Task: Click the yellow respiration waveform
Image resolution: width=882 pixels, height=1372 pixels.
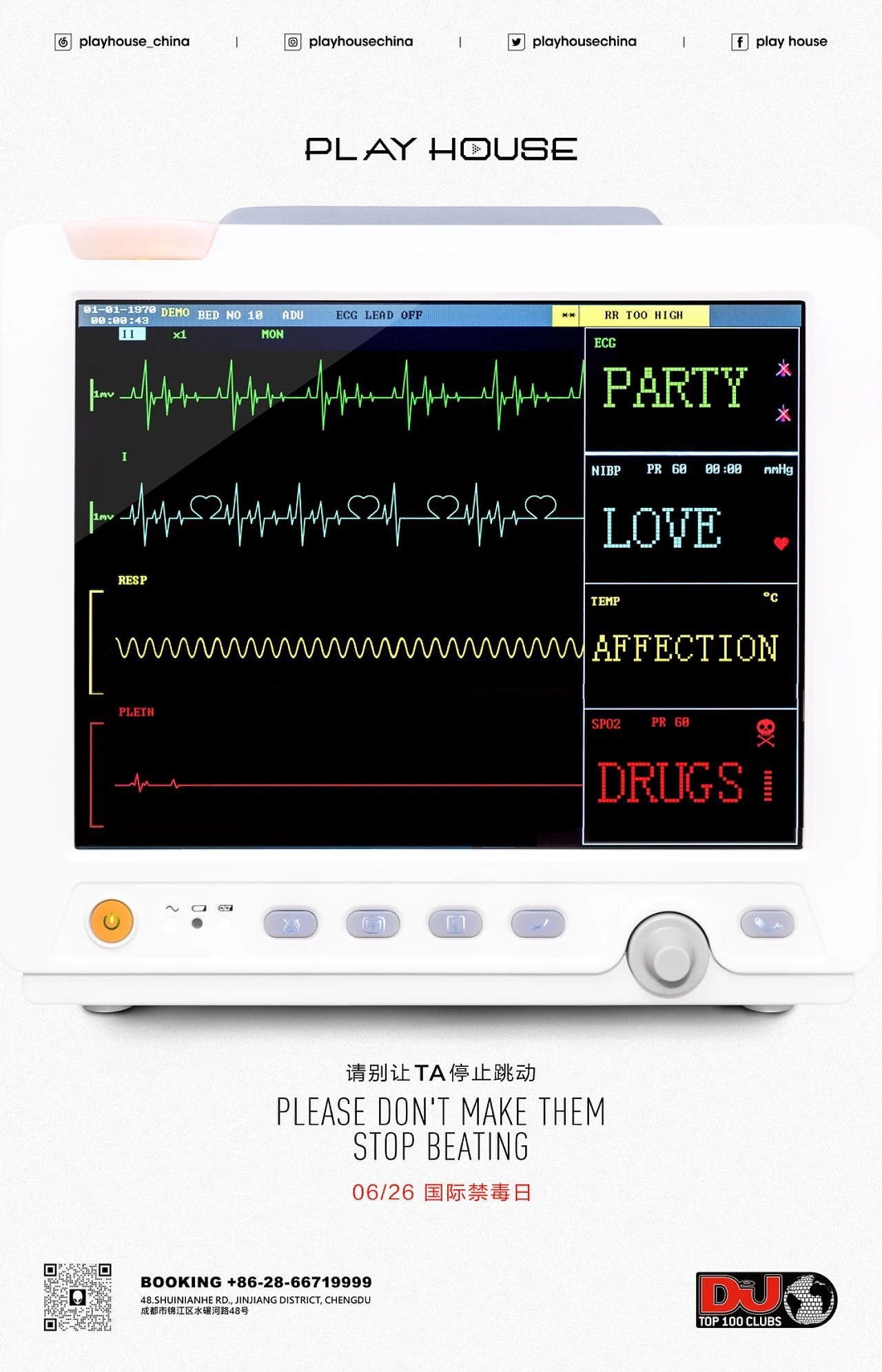Action: 350,648
